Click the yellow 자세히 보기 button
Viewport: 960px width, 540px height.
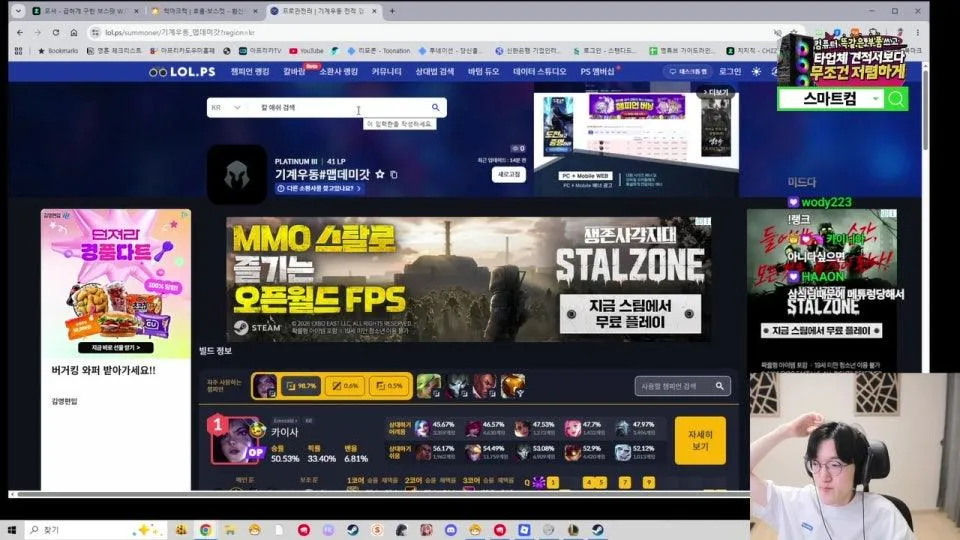click(700, 440)
